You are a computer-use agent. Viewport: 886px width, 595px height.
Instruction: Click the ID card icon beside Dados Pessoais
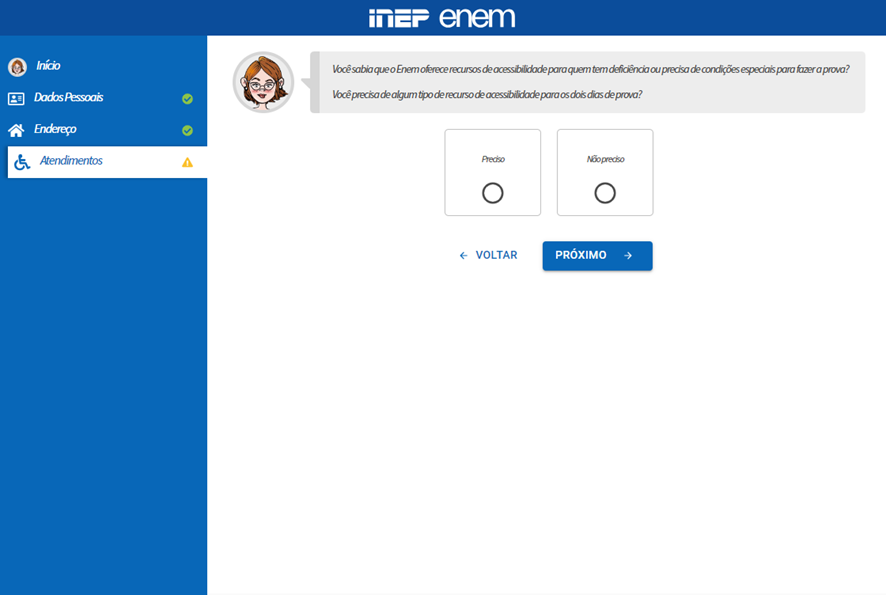point(17,97)
